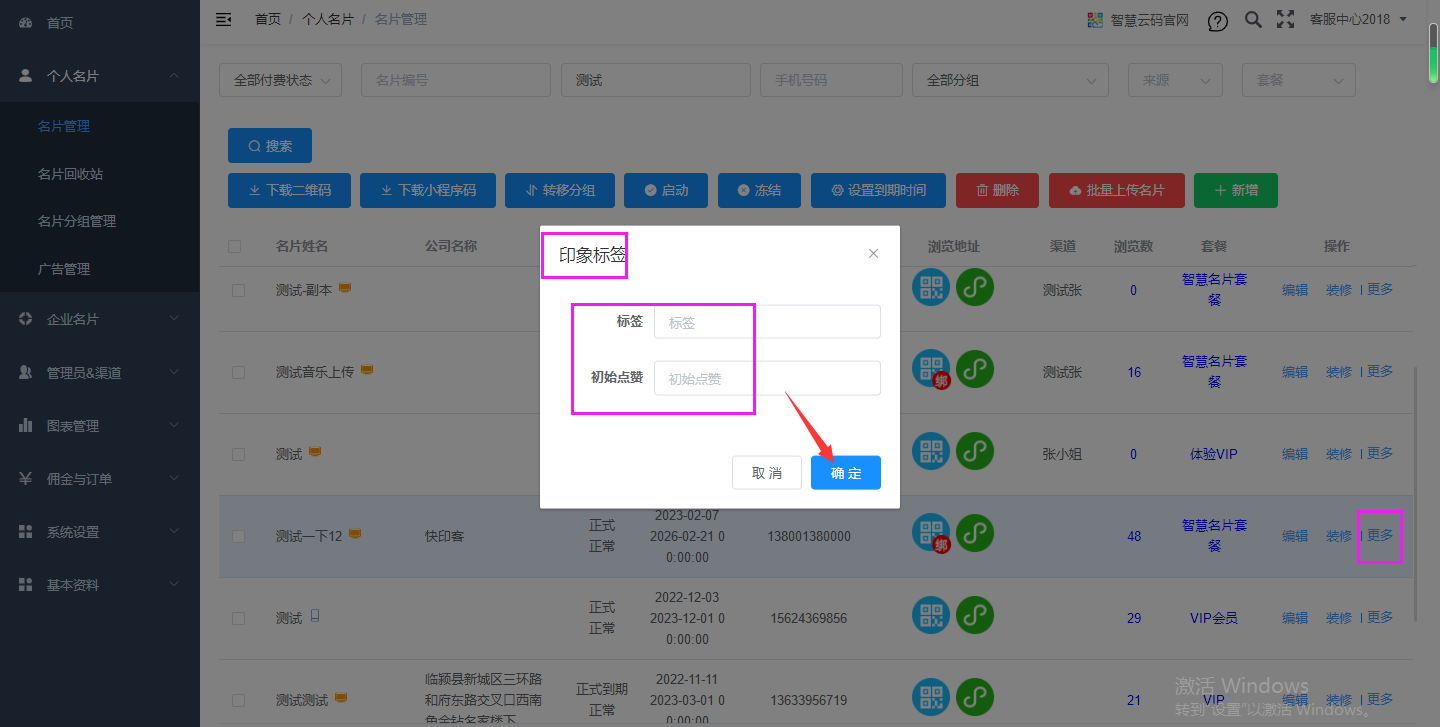Click QR code icon for 测试一下12 row
This screenshot has width=1440, height=727.
point(931,533)
